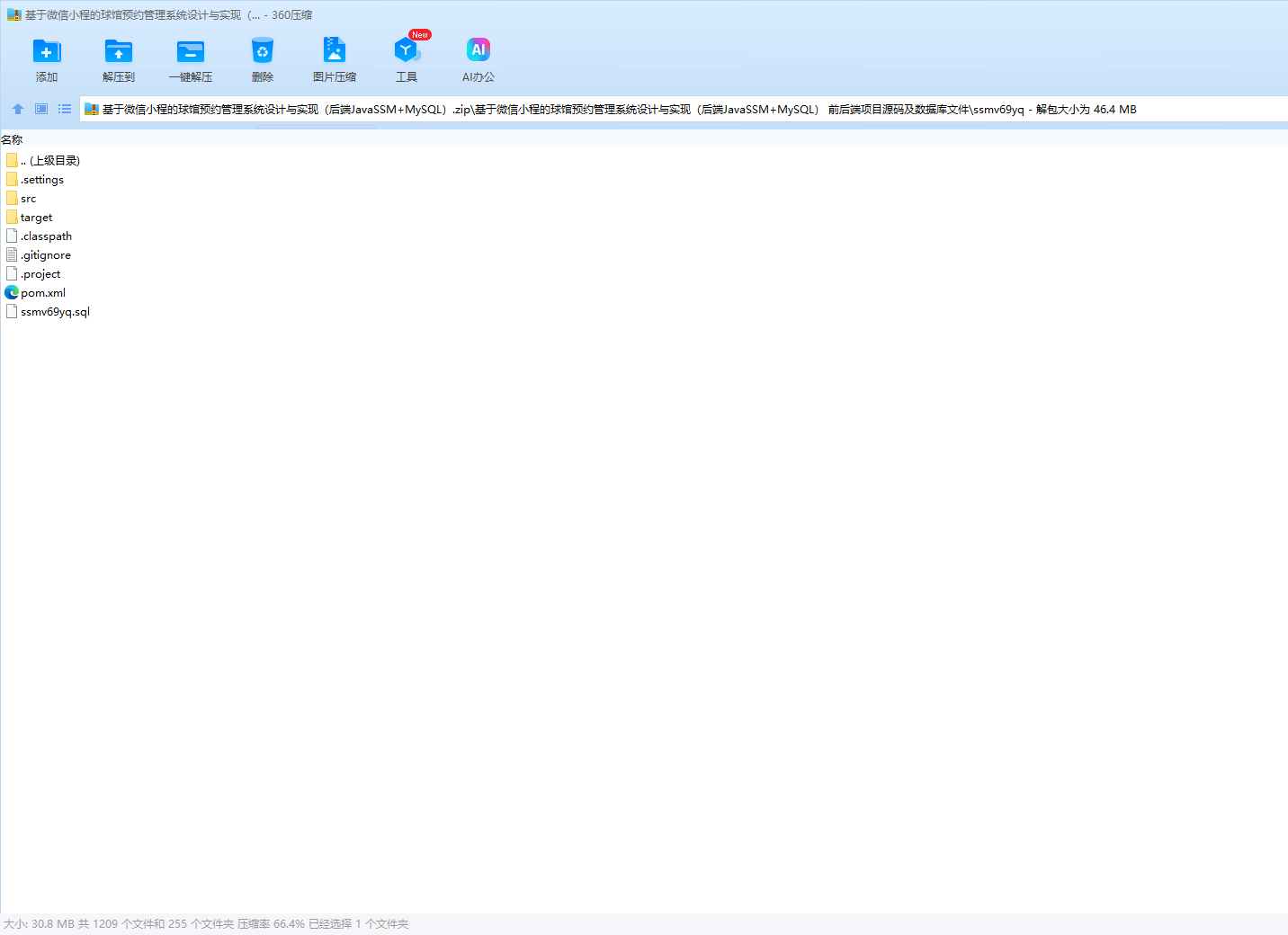Select the pom.xml file
Image resolution: width=1288 pixels, height=935 pixels.
coord(35,292)
